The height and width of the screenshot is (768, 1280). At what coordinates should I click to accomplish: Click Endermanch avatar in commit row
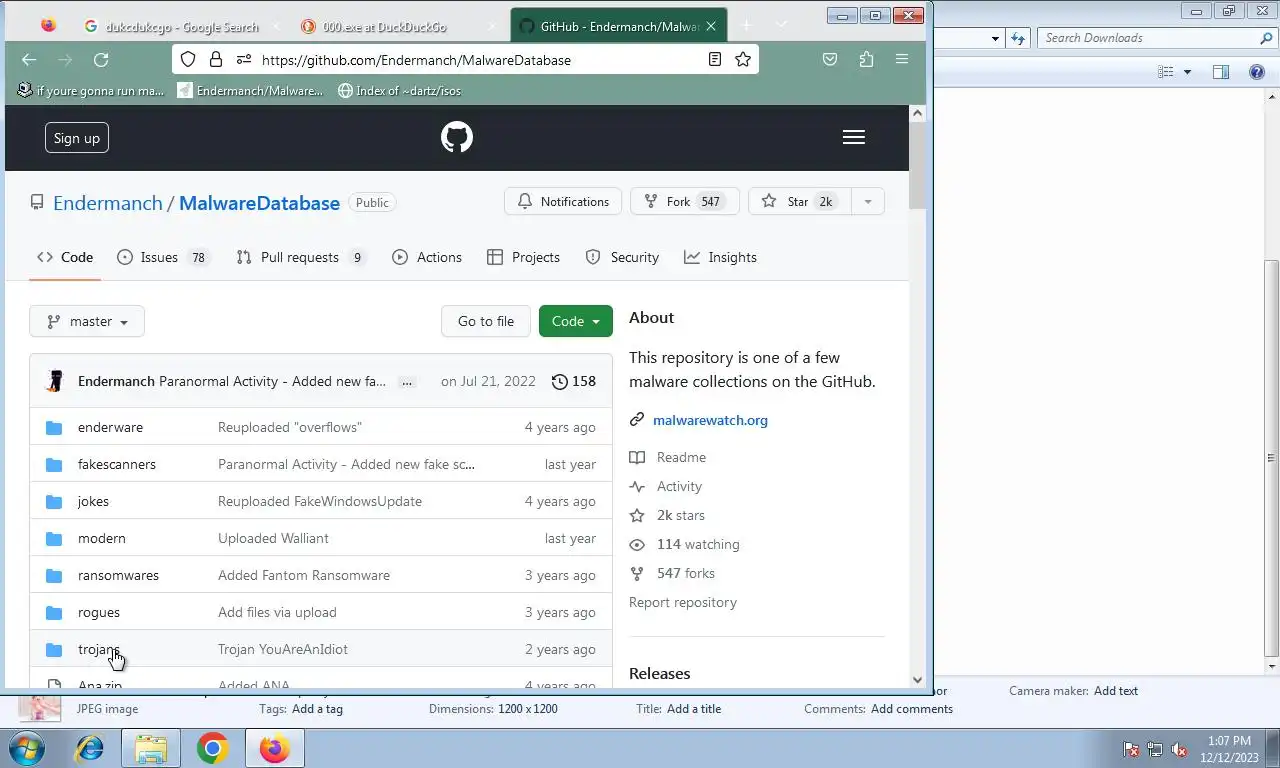(56, 381)
